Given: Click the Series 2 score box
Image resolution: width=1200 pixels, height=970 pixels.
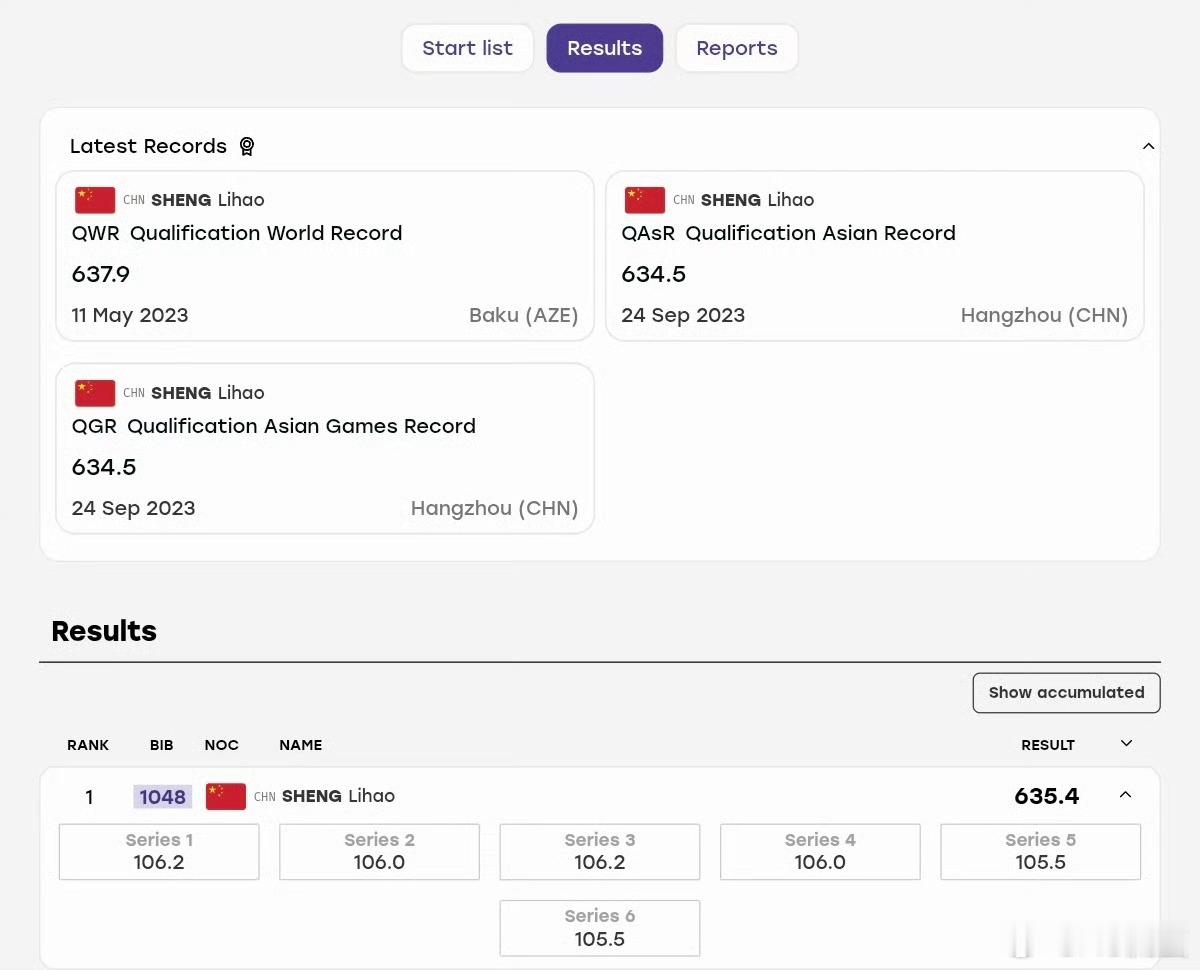Looking at the screenshot, I should tap(379, 852).
